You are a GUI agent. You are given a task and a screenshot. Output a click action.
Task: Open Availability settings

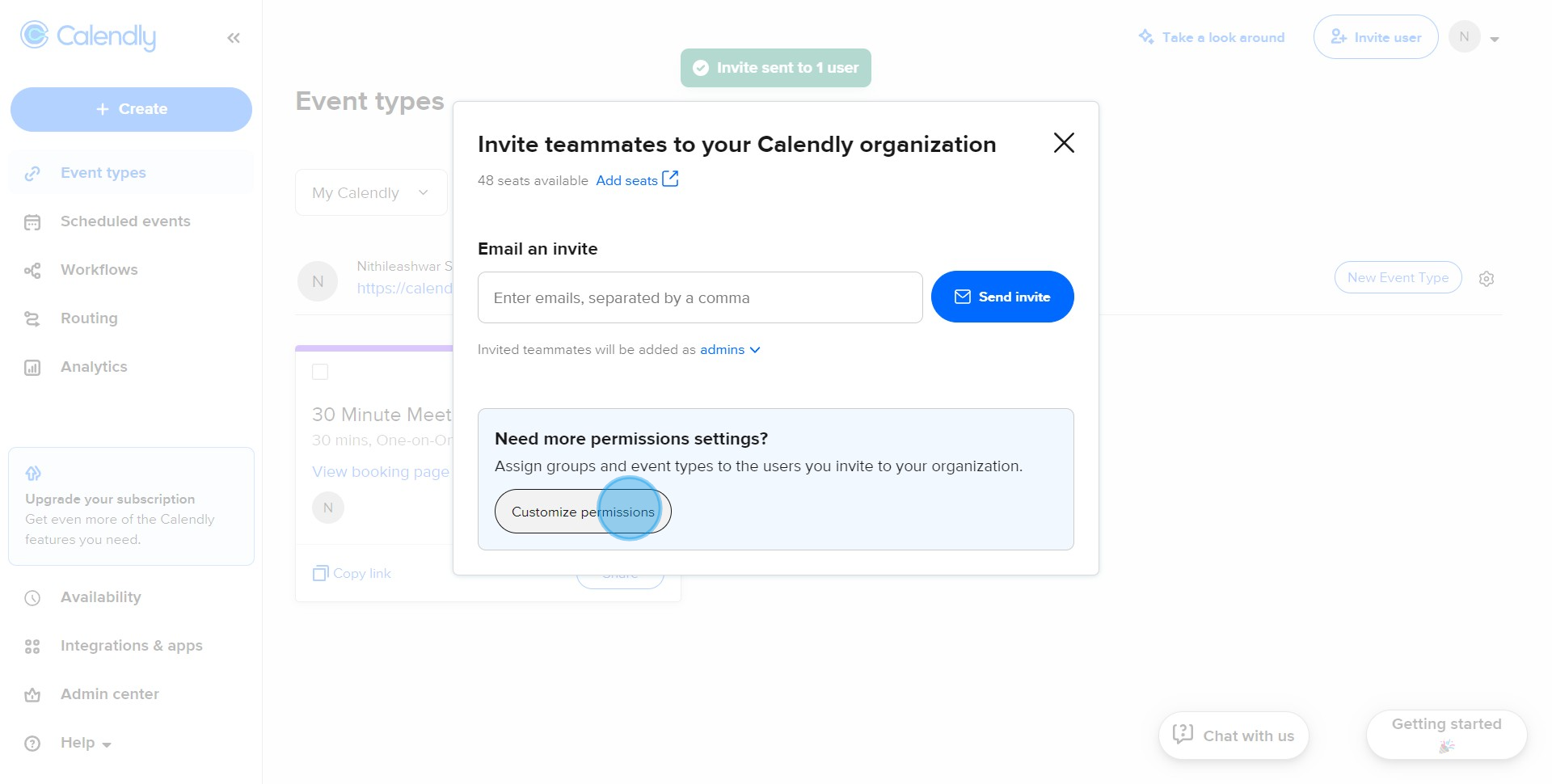(x=131, y=597)
